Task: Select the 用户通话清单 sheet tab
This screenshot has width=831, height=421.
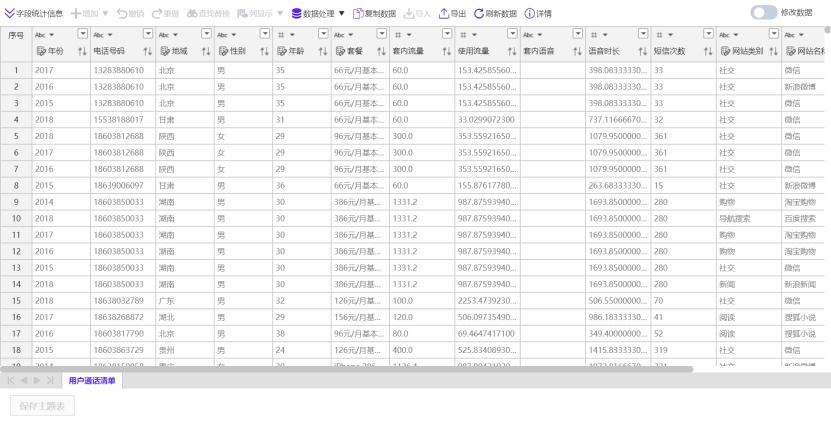Action: tap(92, 381)
